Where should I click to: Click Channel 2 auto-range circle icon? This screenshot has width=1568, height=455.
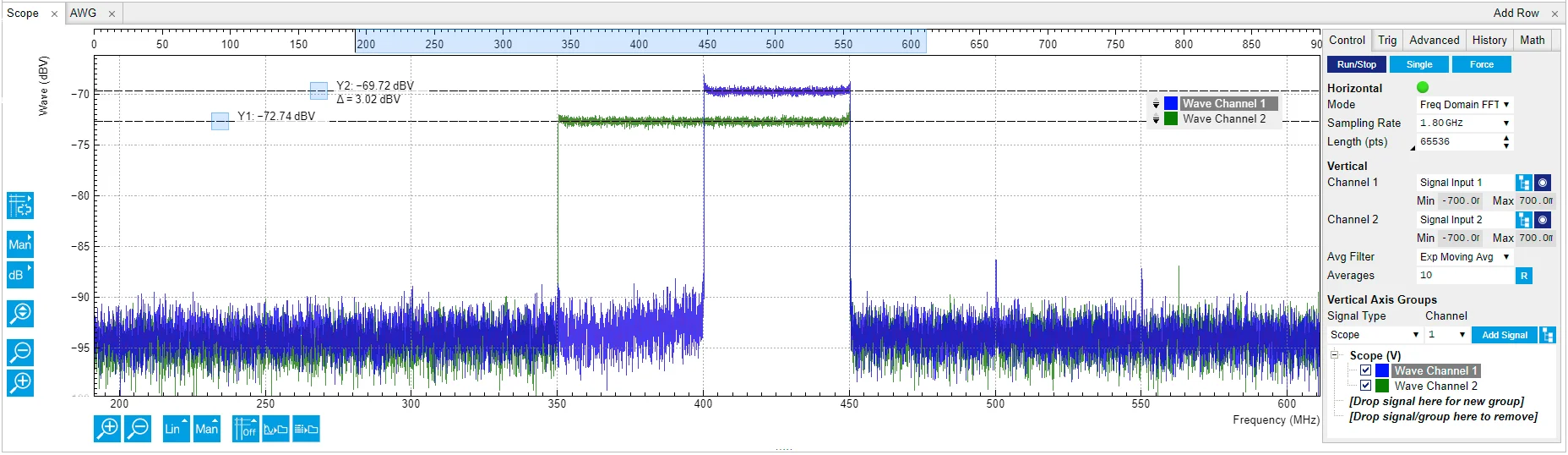(1543, 220)
